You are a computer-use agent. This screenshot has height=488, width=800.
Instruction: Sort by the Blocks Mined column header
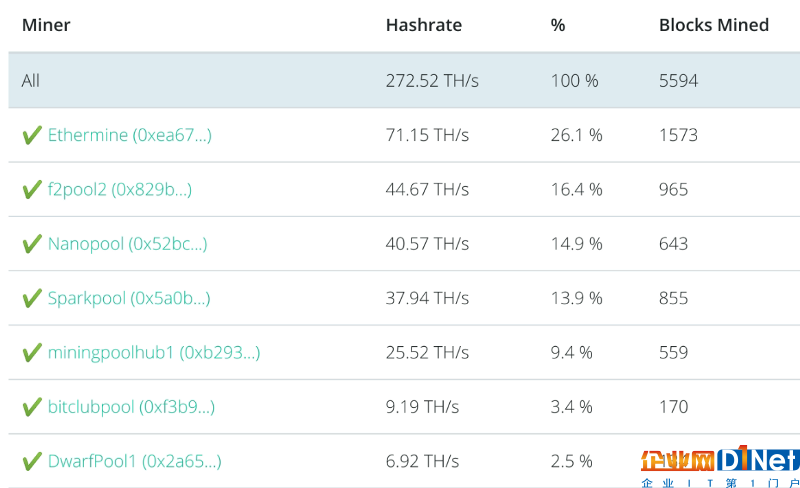[714, 25]
